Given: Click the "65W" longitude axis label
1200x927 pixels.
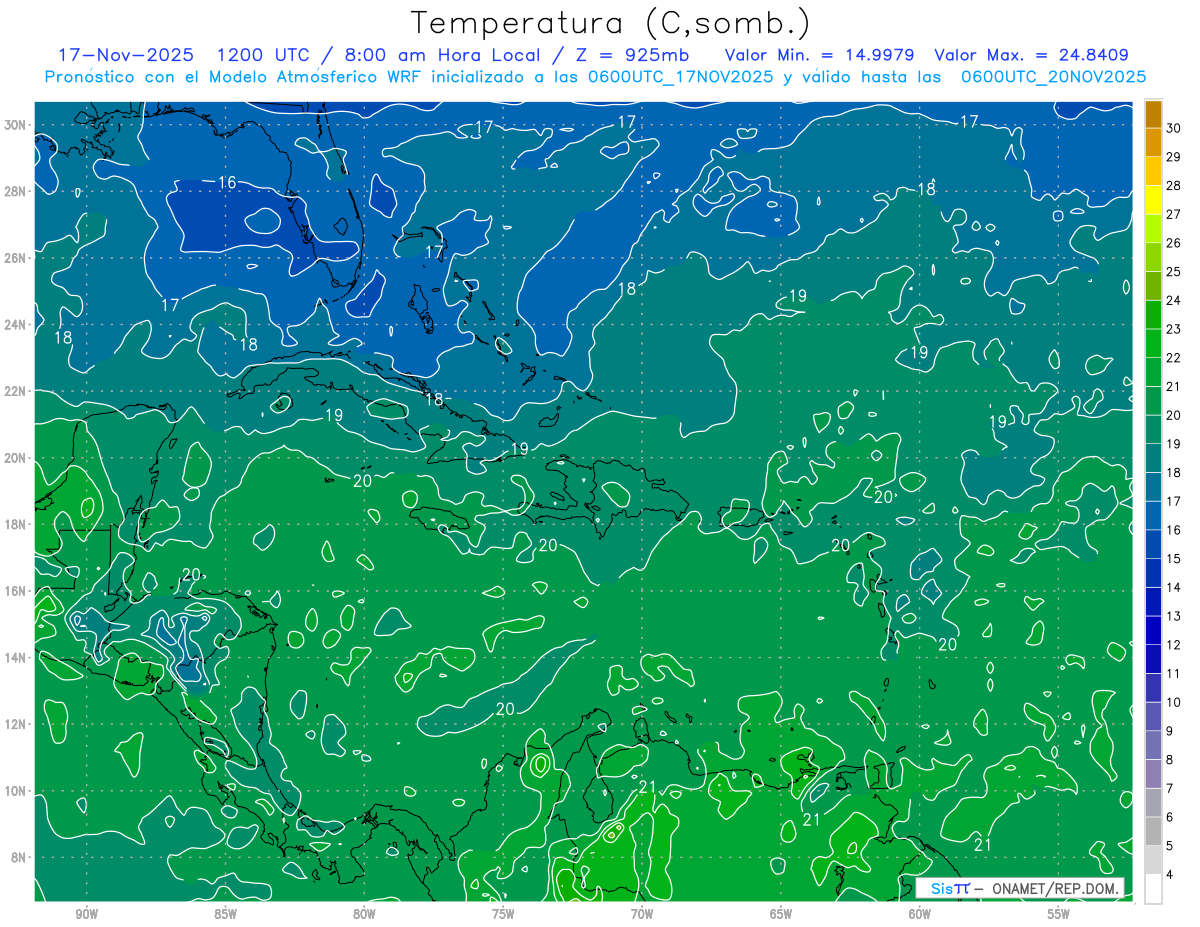Looking at the screenshot, I should (781, 913).
